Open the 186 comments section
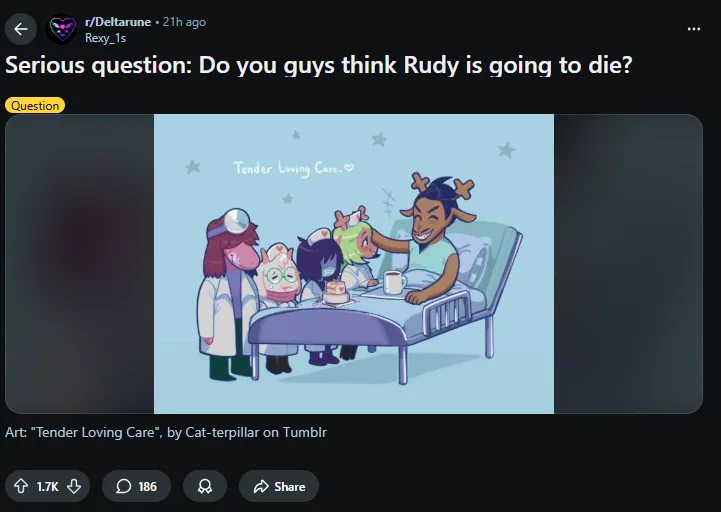Viewport: 721px width, 512px height. tap(136, 486)
